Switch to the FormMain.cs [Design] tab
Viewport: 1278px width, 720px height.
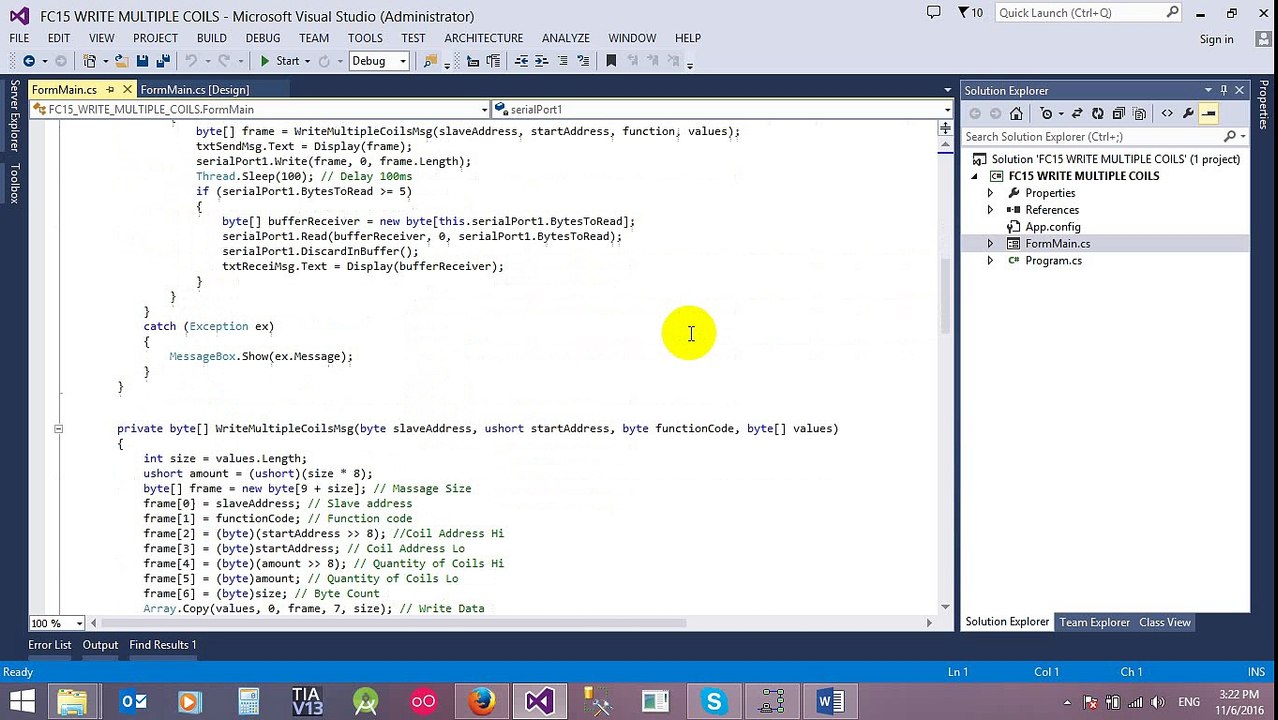pyautogui.click(x=195, y=90)
